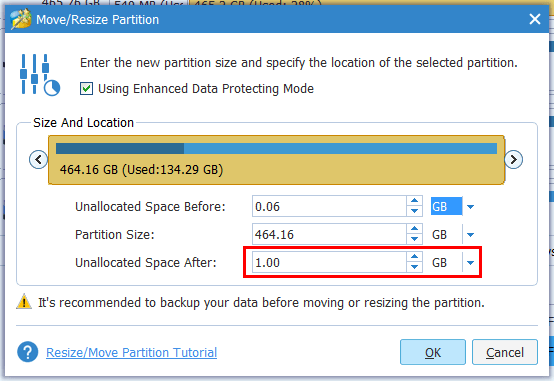554x381 pixels.
Task: Click the yellow backup warning triangle icon
Action: point(24,301)
